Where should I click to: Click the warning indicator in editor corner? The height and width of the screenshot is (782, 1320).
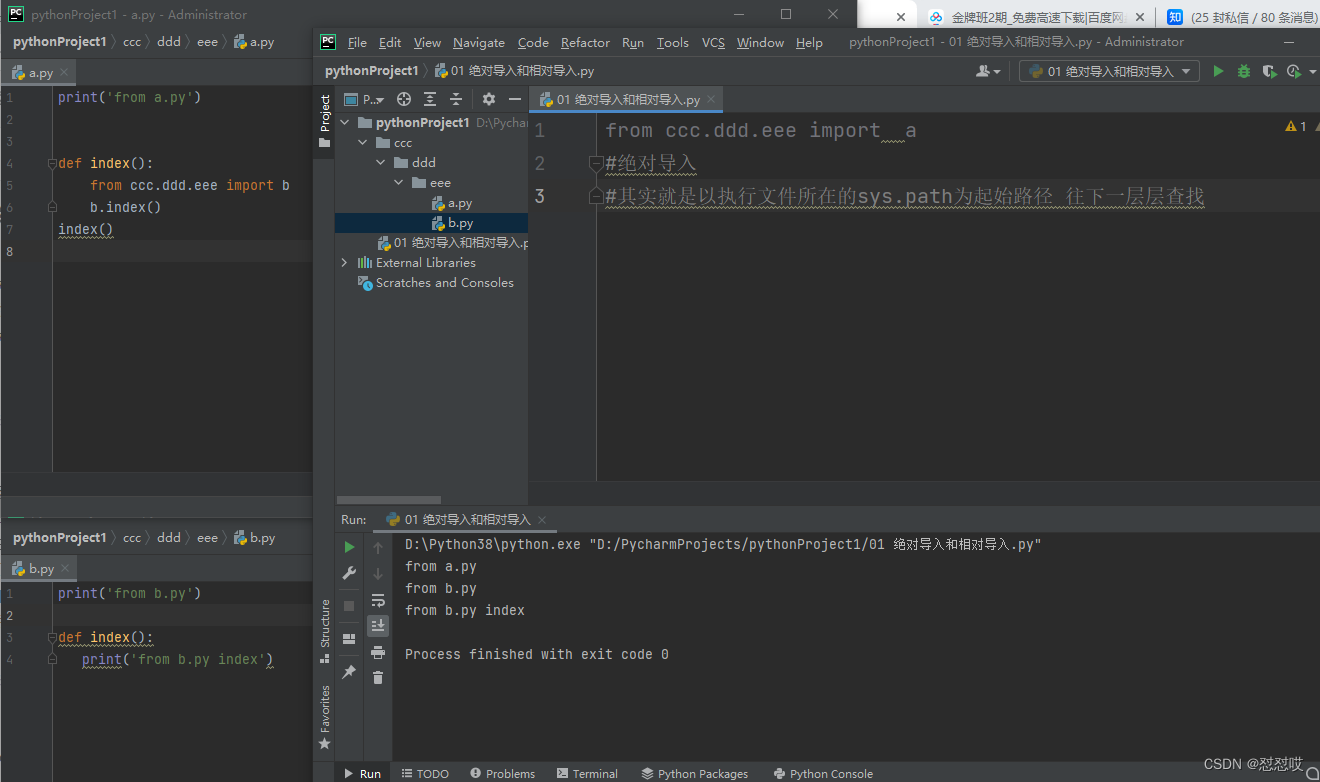(1296, 127)
